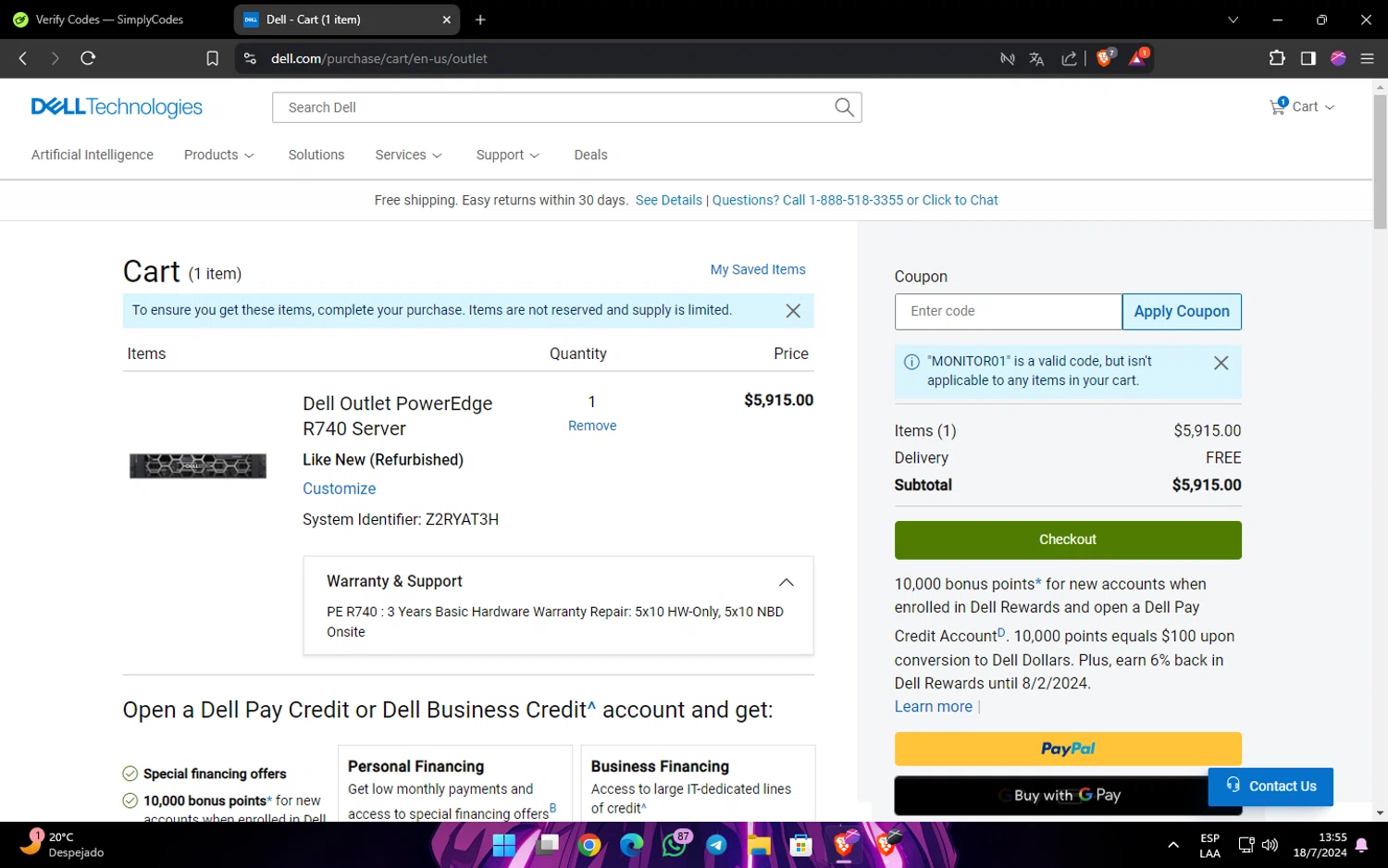Open the Solutions menu item

click(316, 155)
